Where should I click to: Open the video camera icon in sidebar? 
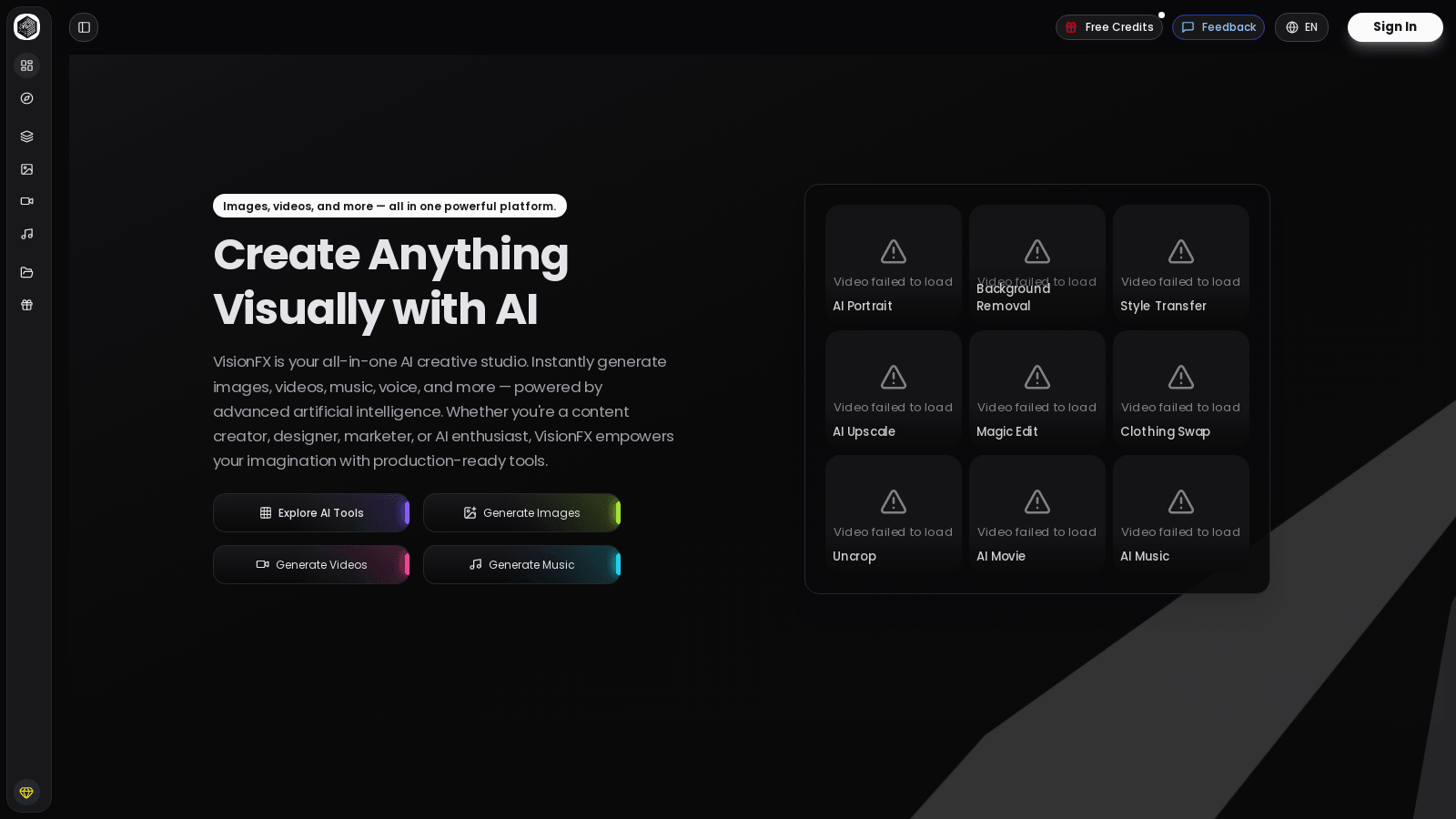(x=27, y=201)
